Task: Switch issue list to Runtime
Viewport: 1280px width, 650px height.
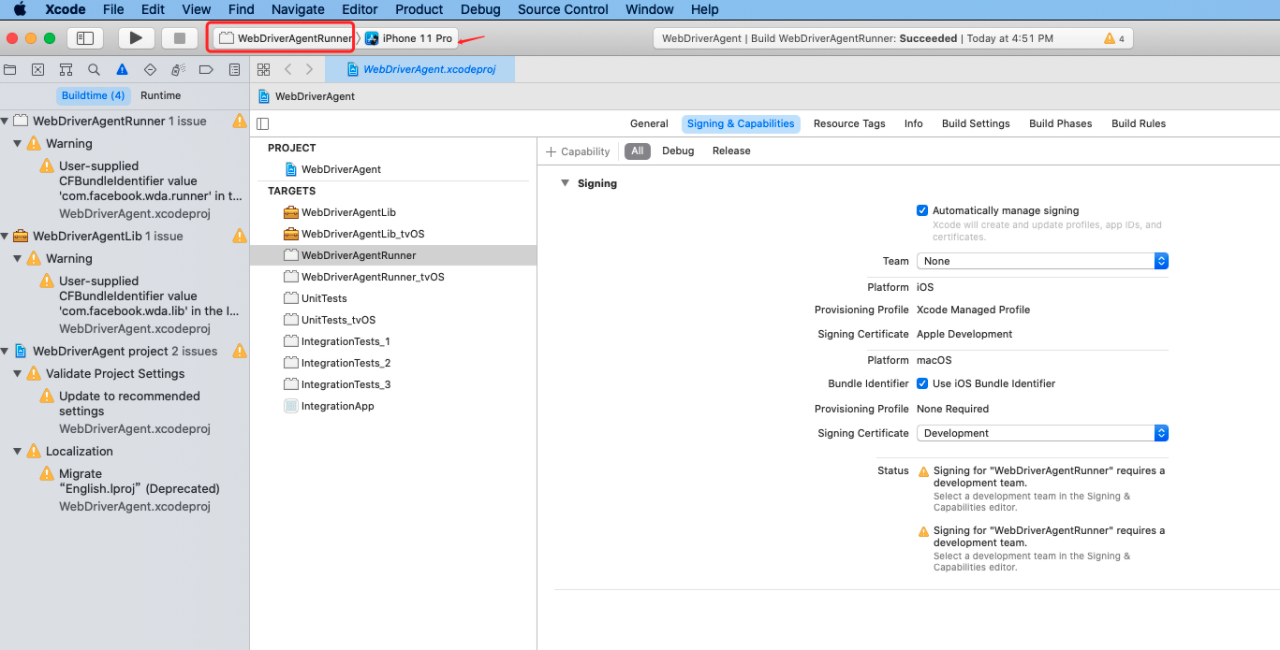Action: pos(160,96)
